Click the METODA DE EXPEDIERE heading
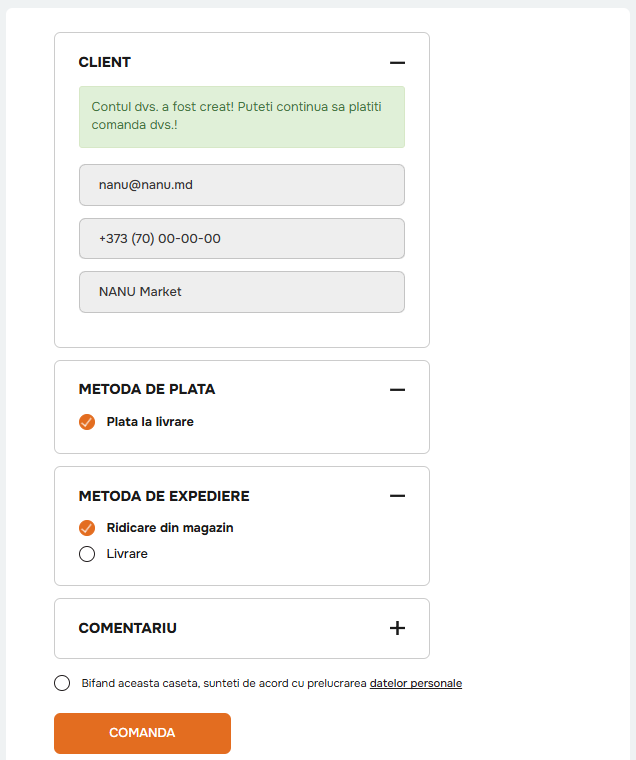636x760 pixels. pos(164,496)
